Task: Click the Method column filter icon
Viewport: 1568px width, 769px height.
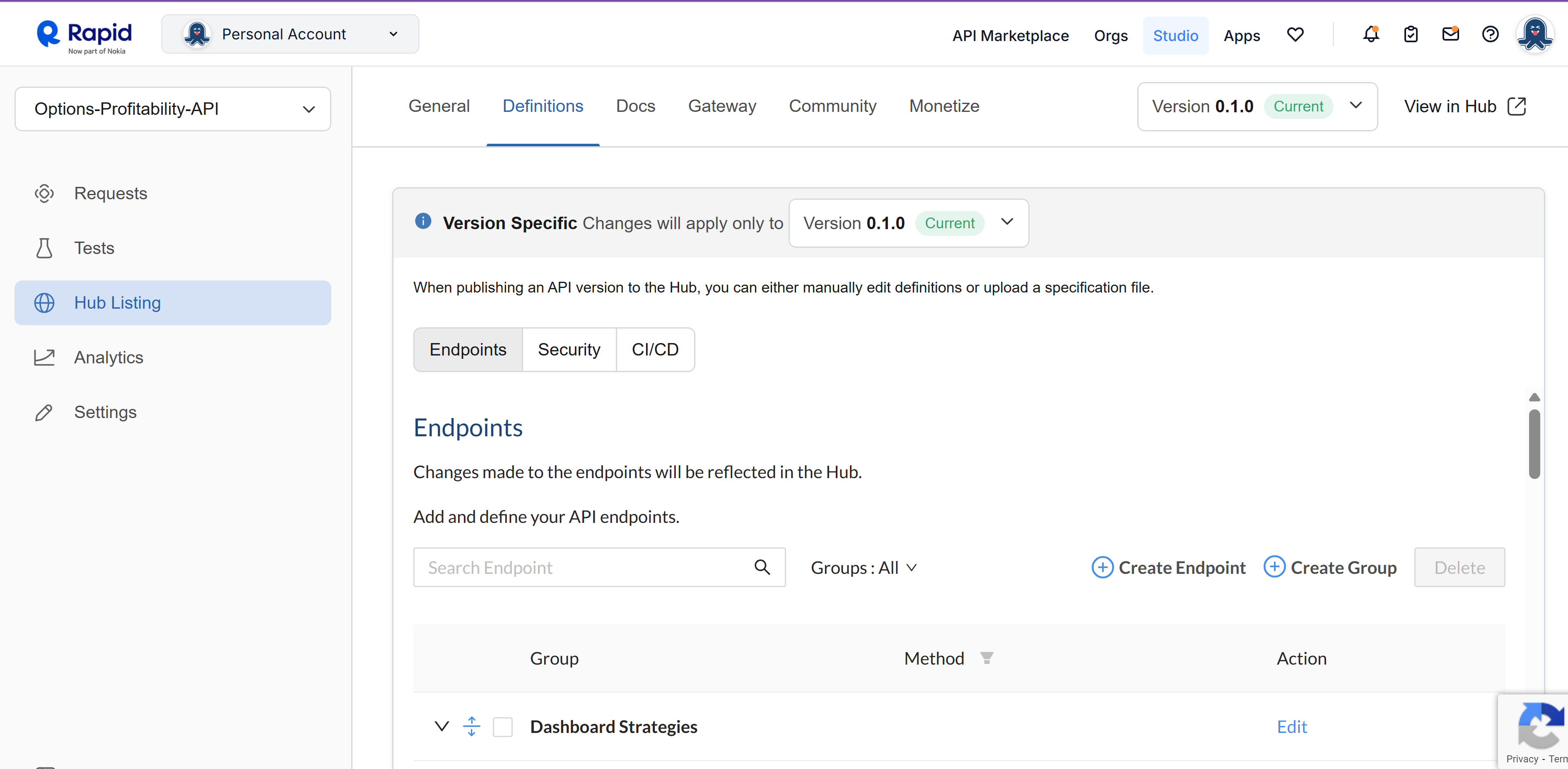Action: pyautogui.click(x=987, y=658)
